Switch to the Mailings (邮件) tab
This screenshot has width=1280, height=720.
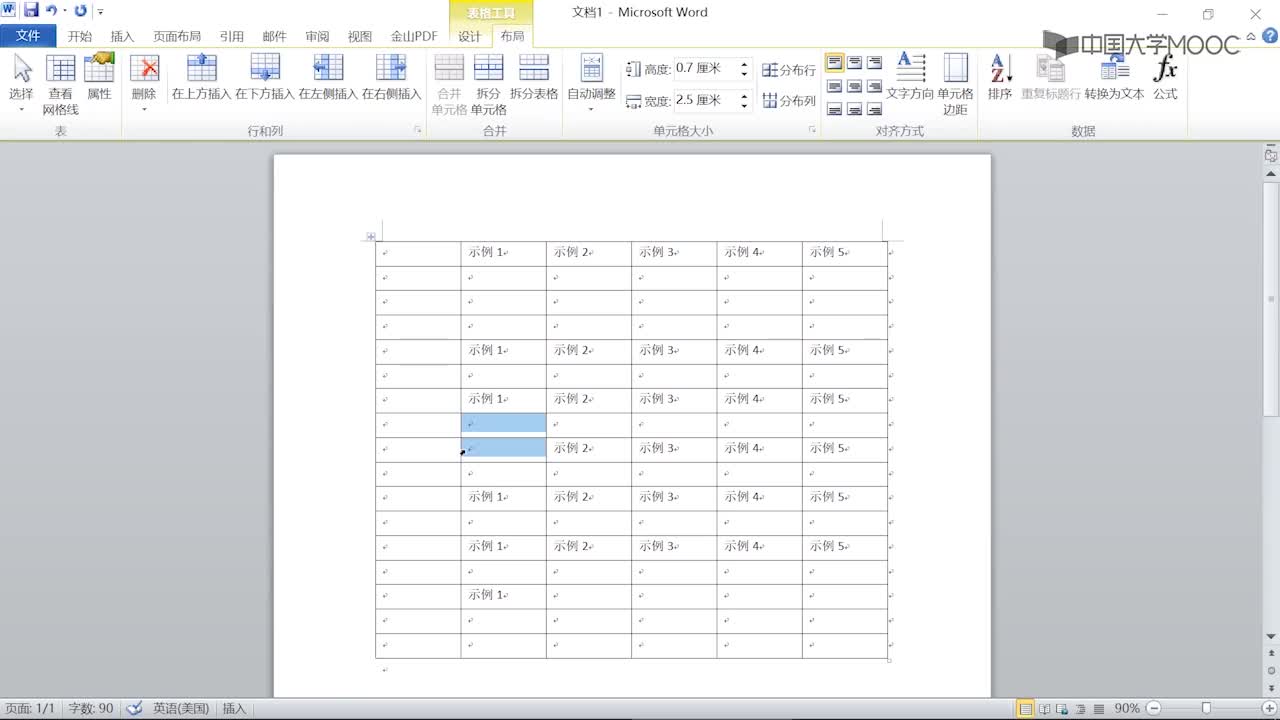click(274, 36)
